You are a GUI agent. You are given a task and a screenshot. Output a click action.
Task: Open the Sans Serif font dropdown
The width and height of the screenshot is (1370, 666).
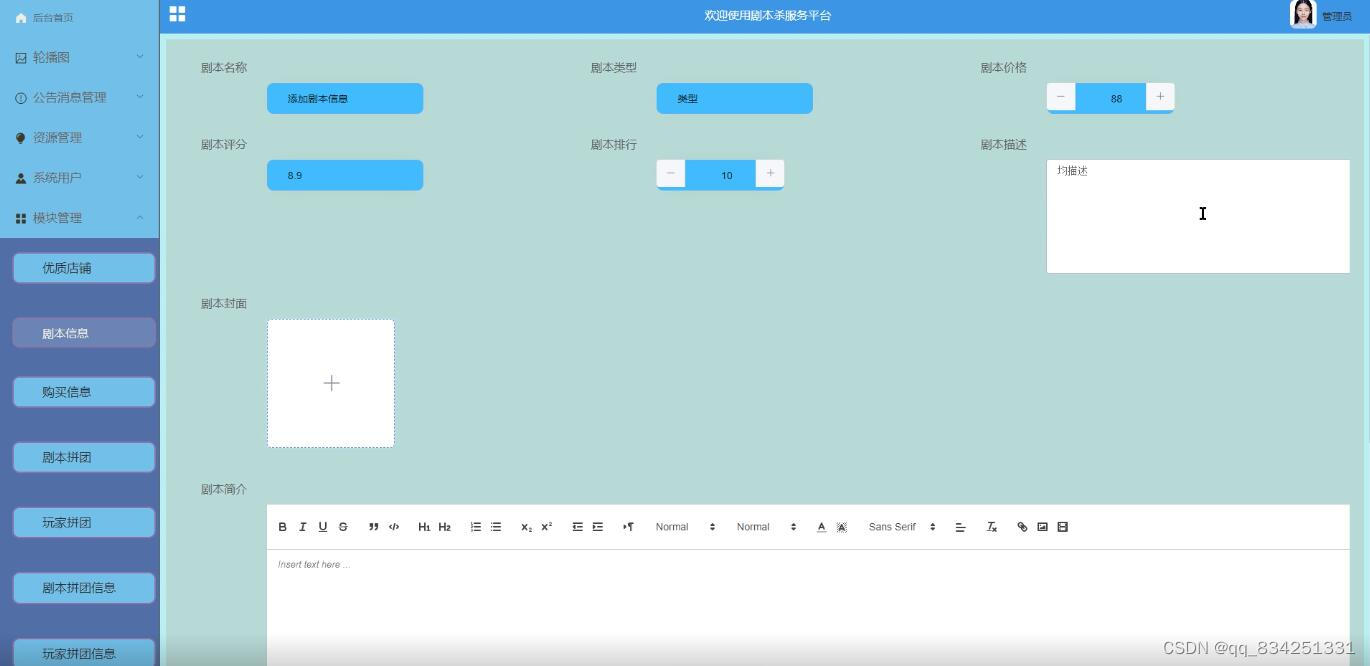click(x=898, y=526)
